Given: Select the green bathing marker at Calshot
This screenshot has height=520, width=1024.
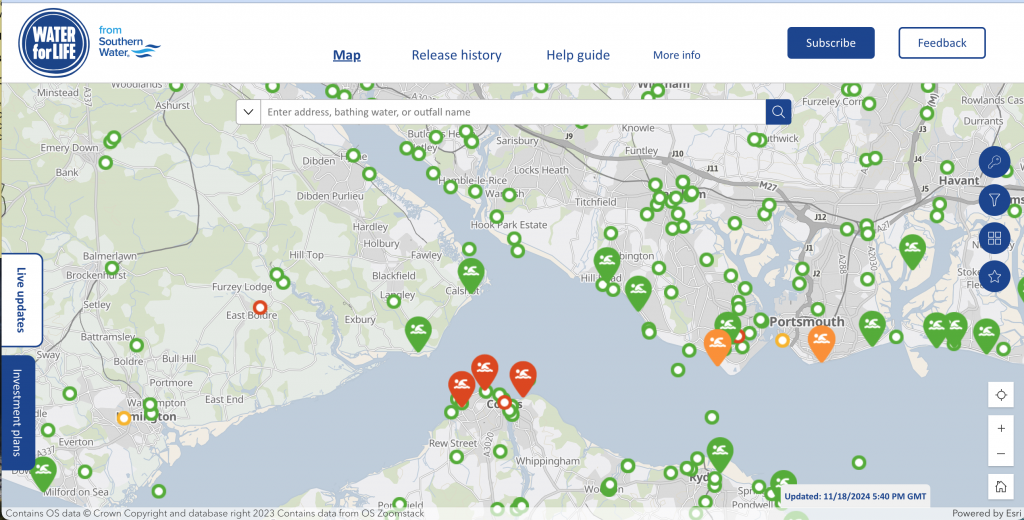Looking at the screenshot, I should click(471, 272).
